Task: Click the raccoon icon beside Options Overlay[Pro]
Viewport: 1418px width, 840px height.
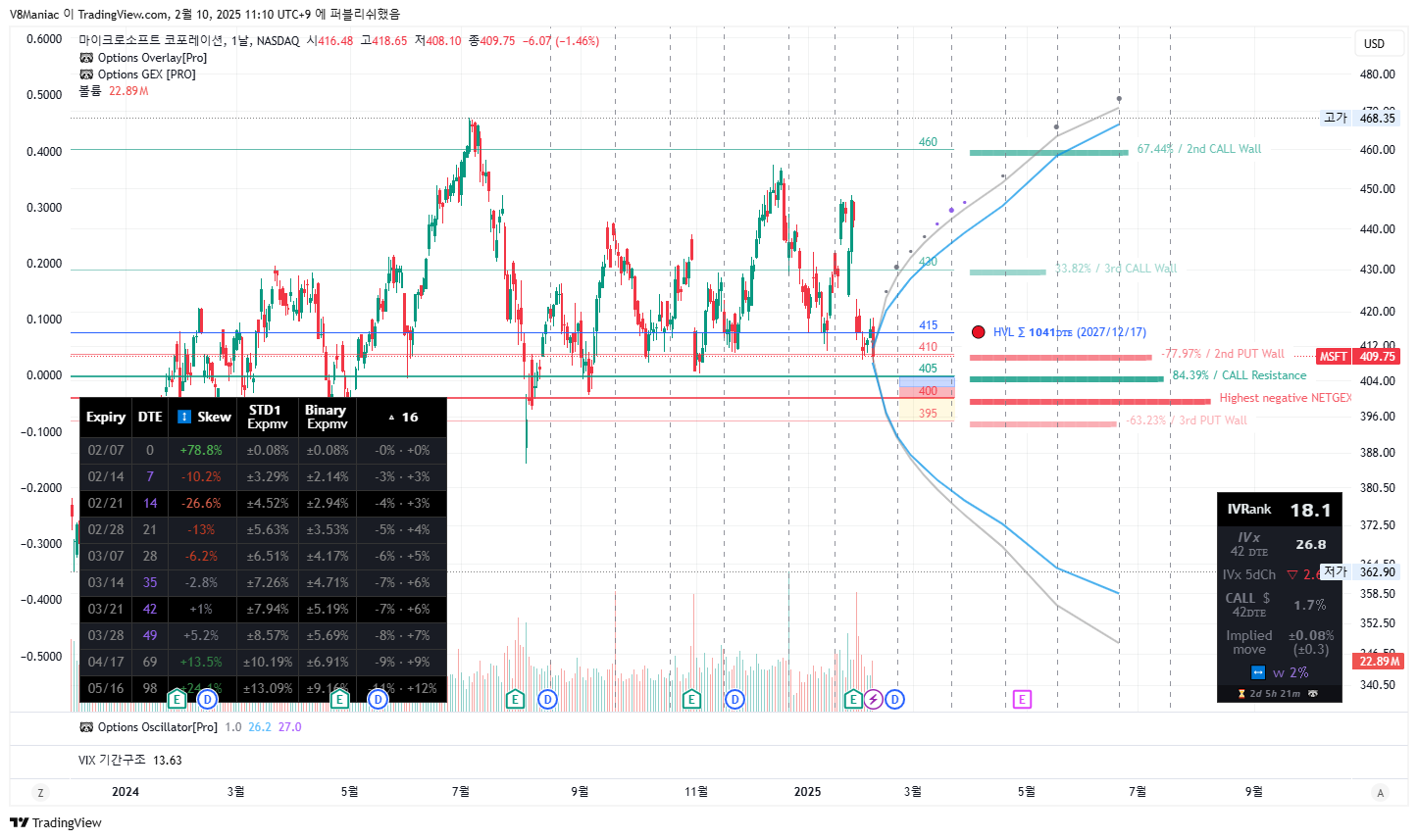Action: (86, 58)
